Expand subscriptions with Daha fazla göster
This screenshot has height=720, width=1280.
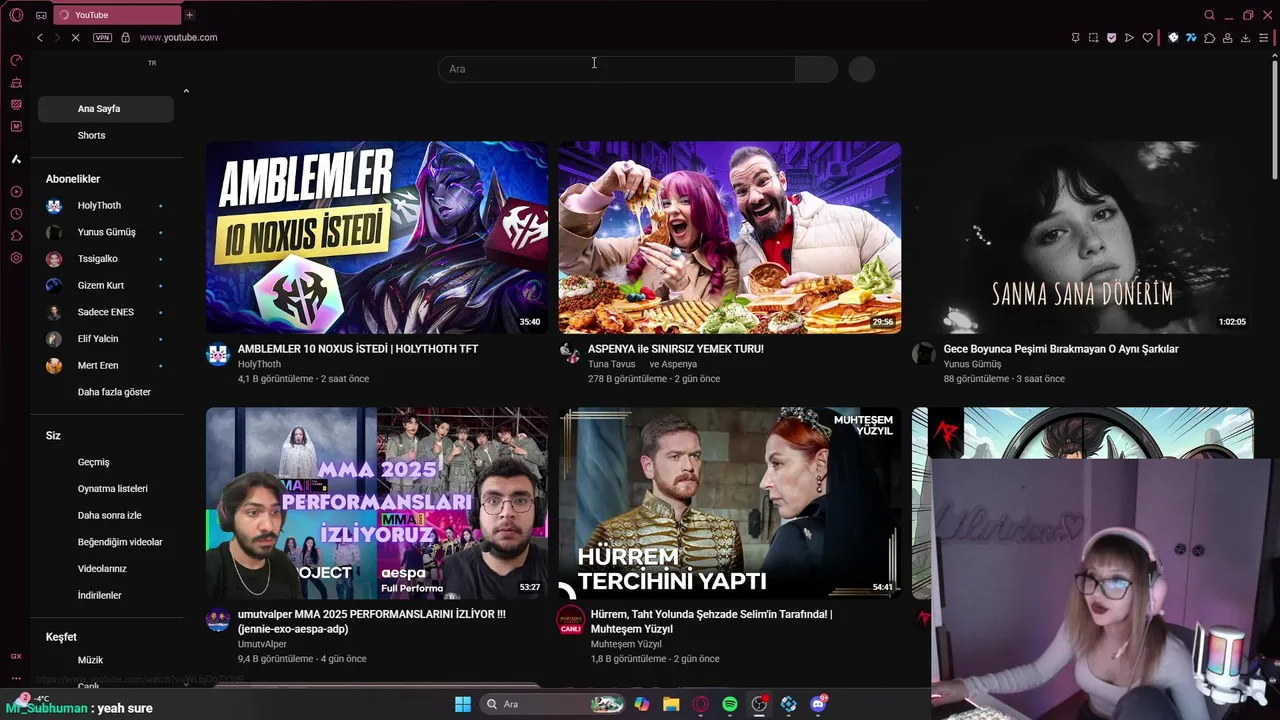click(106, 392)
